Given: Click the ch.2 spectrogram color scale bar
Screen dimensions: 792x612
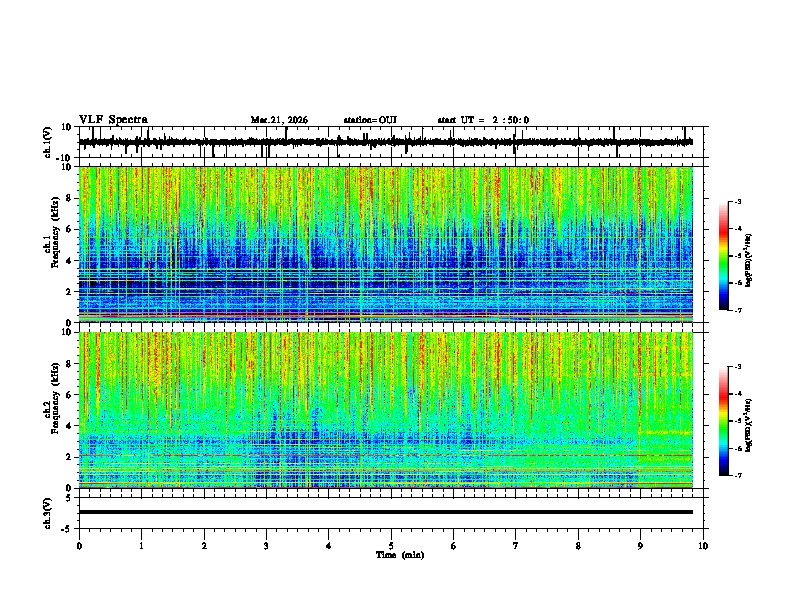Looking at the screenshot, I should click(723, 421).
